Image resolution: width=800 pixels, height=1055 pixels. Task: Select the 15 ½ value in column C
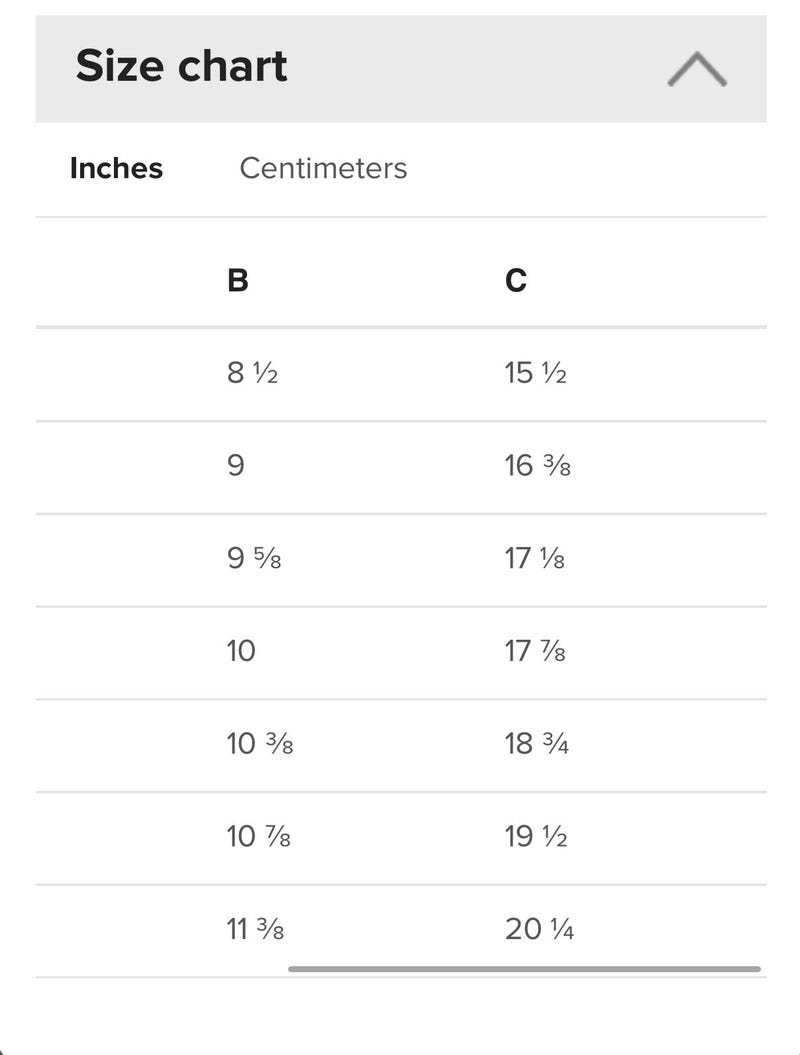click(x=536, y=373)
